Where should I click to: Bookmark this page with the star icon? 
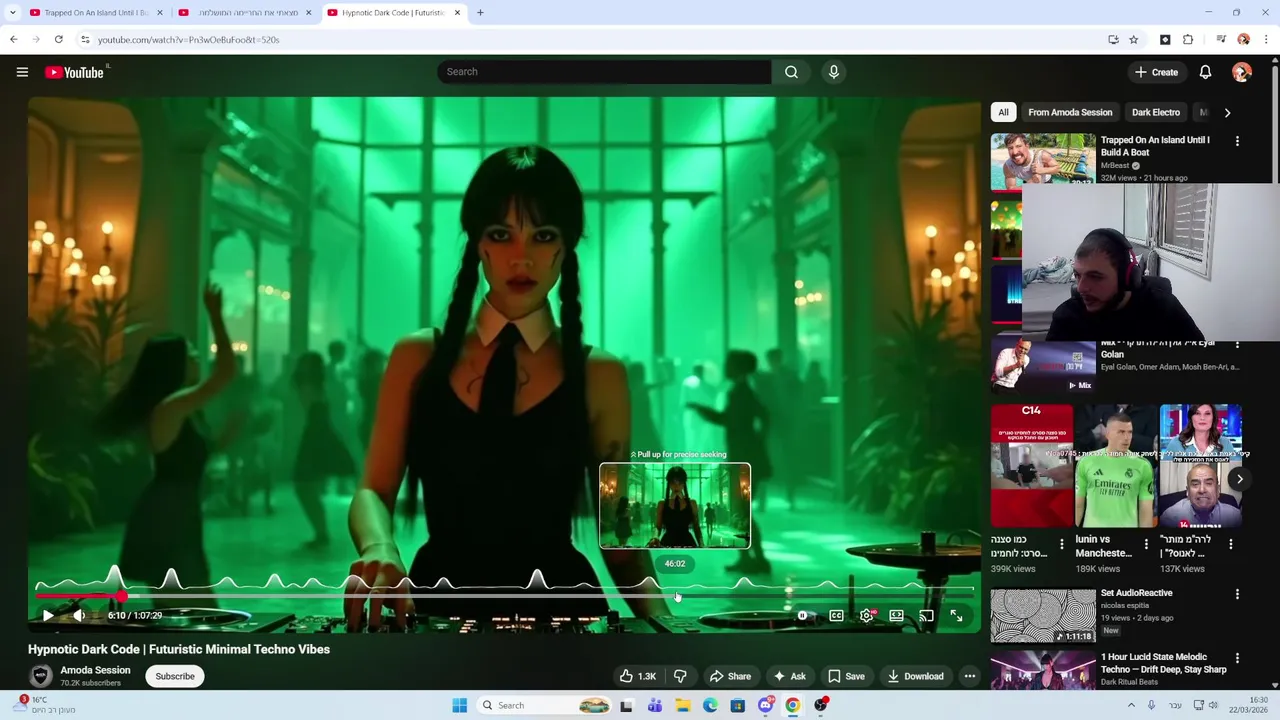tap(1133, 40)
